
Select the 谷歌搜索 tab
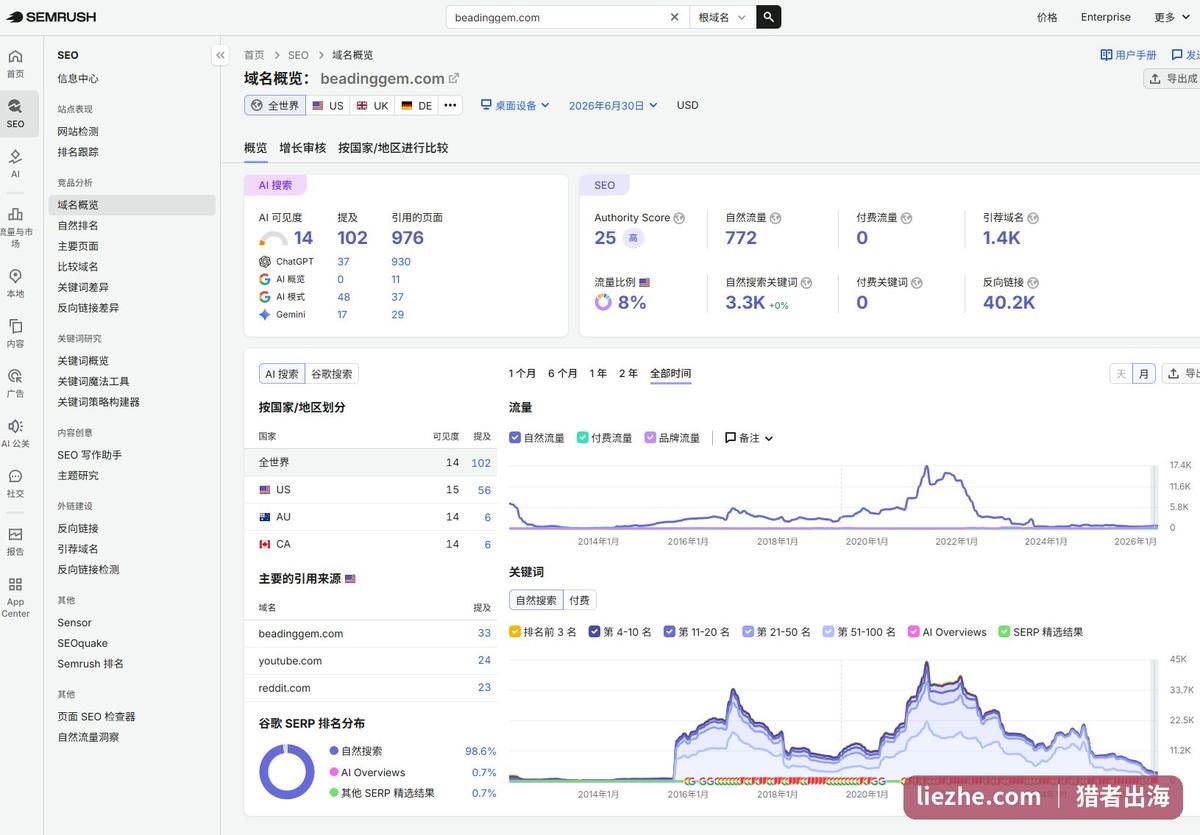point(332,374)
